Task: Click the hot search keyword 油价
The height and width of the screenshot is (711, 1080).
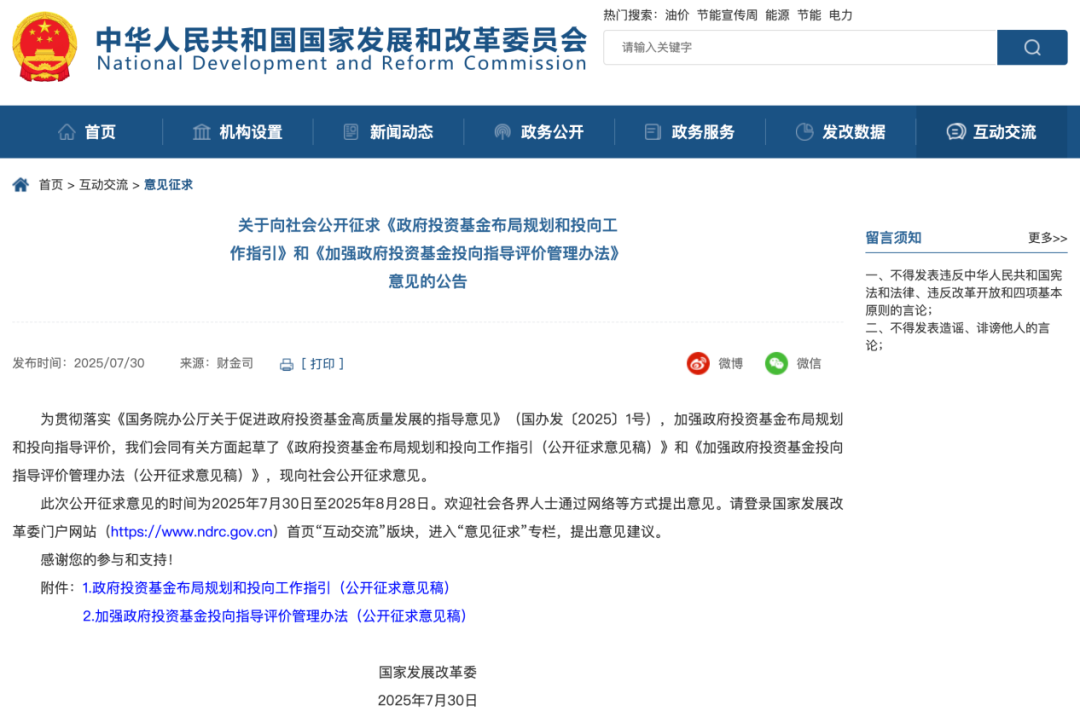Action: click(678, 15)
